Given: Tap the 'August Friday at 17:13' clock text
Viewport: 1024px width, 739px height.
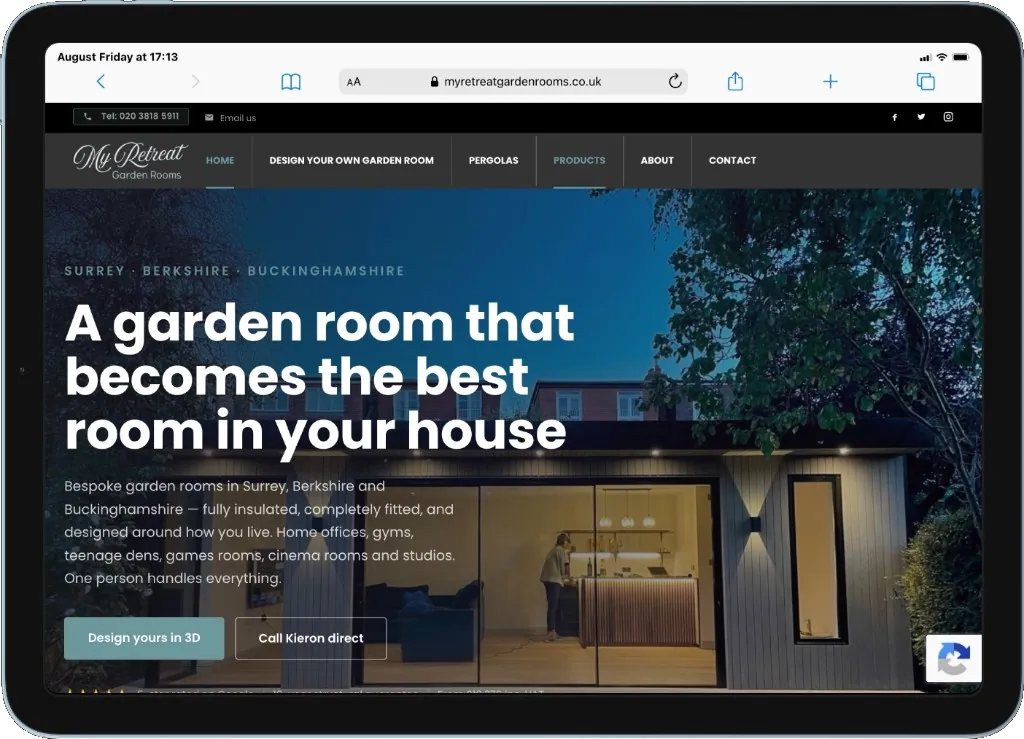Looking at the screenshot, I should (x=118, y=57).
